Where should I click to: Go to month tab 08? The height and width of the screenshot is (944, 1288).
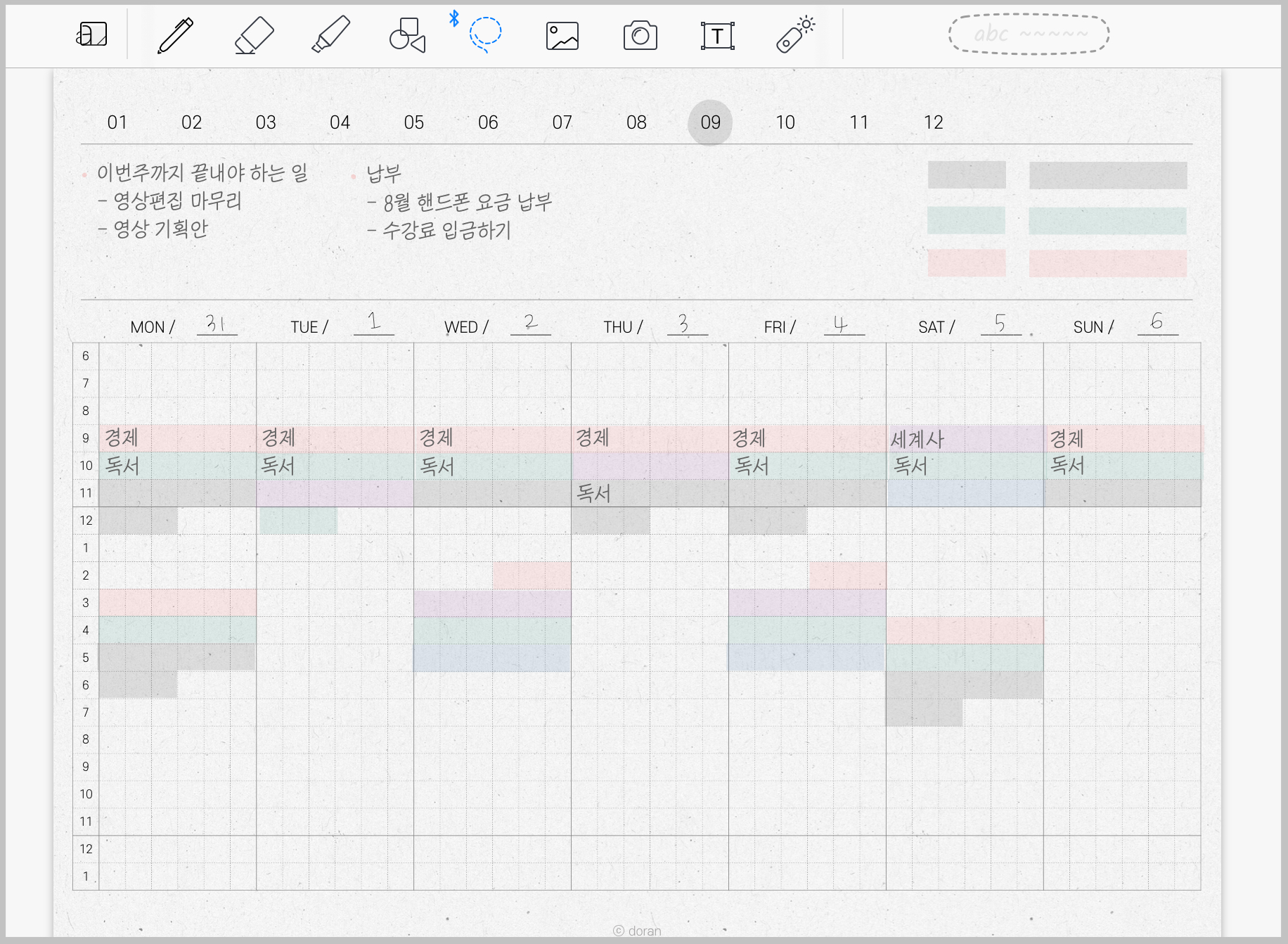point(636,122)
